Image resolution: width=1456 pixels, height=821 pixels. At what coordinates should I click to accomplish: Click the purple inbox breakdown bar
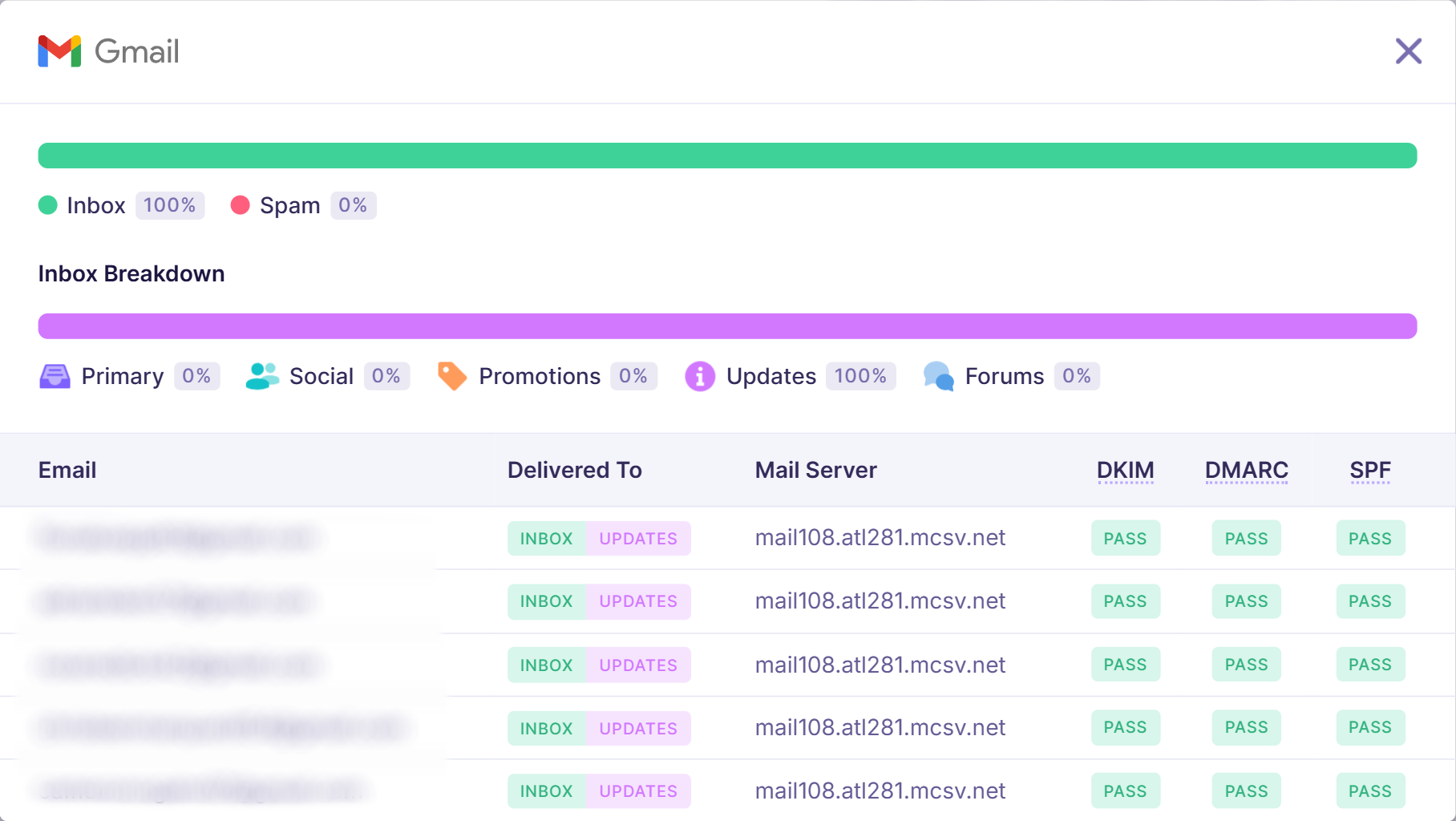click(x=727, y=326)
